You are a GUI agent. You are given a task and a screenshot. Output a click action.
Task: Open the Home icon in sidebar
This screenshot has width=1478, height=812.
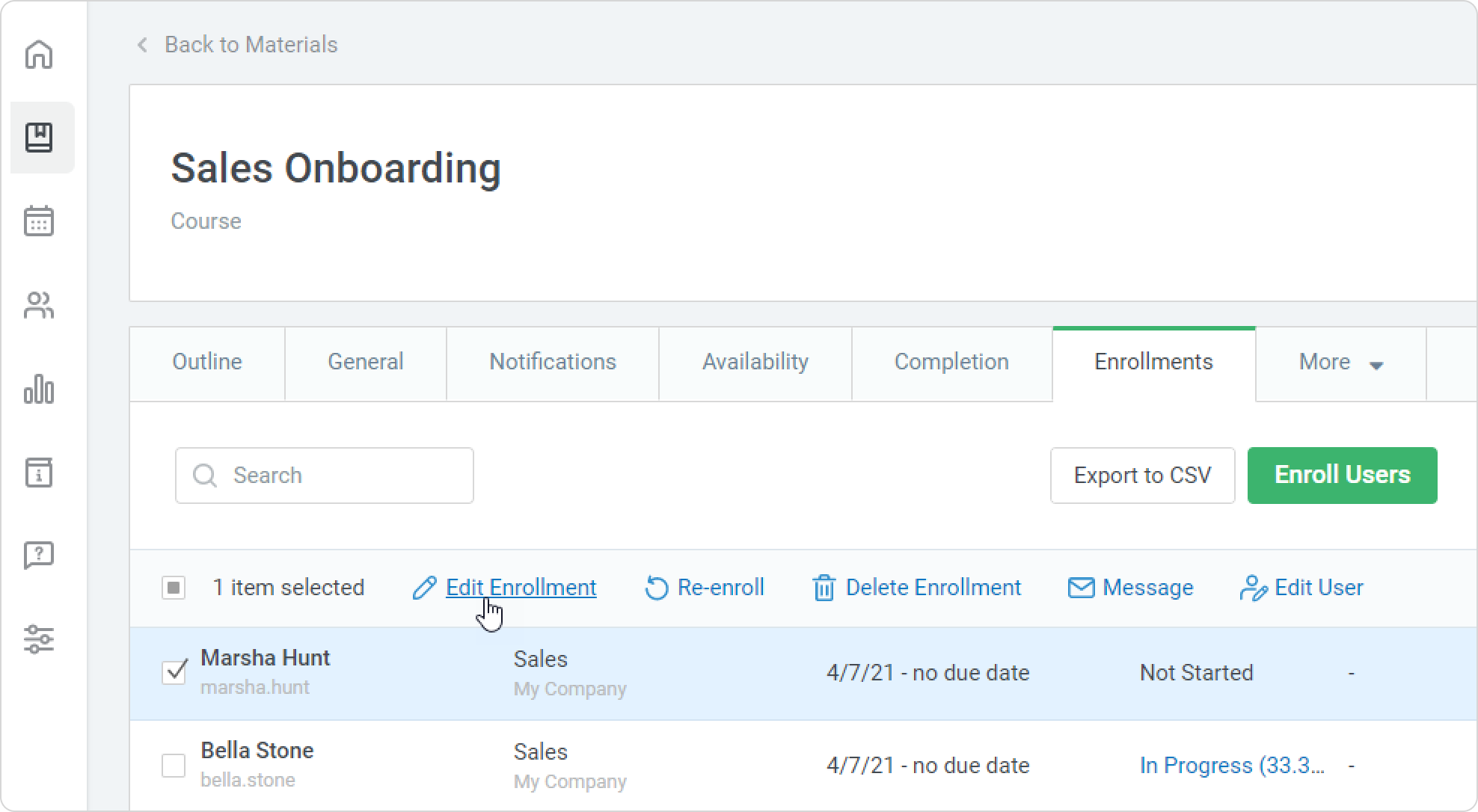coord(39,55)
